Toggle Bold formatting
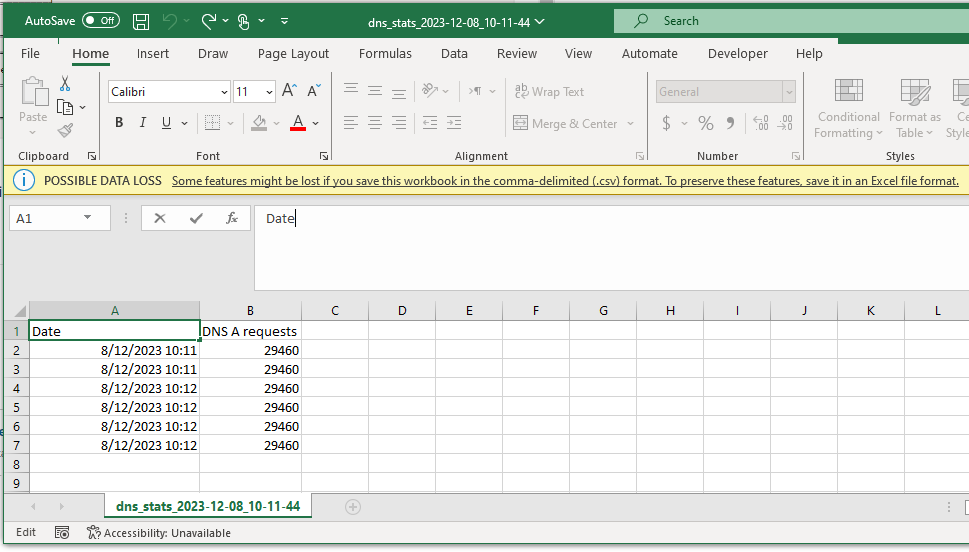Screen dimensions: 969x552 click(119, 123)
